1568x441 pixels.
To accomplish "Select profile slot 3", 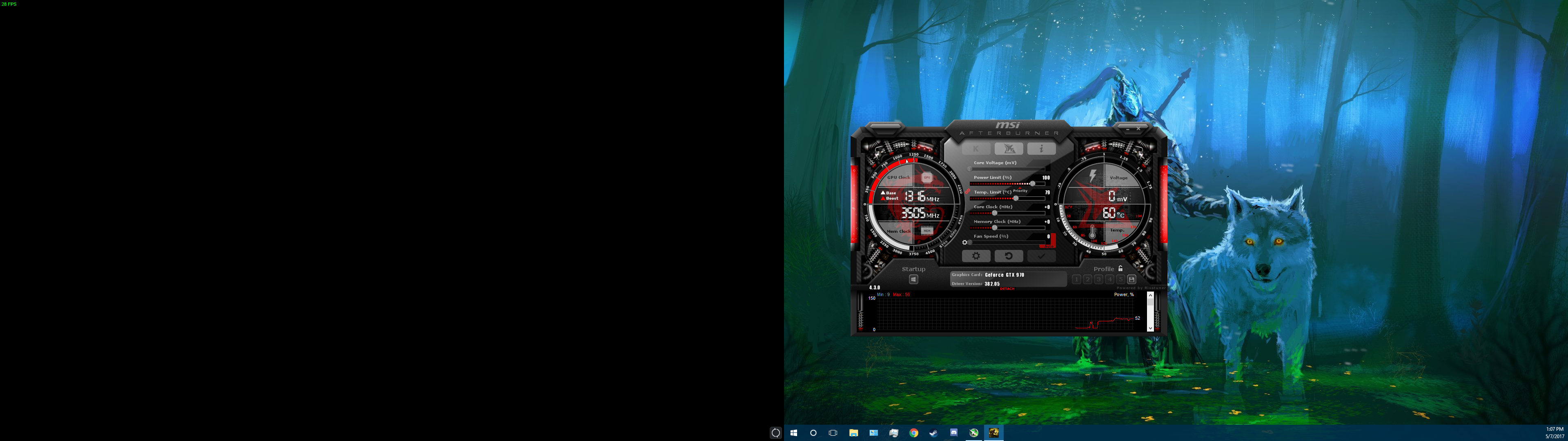I will coord(1098,280).
